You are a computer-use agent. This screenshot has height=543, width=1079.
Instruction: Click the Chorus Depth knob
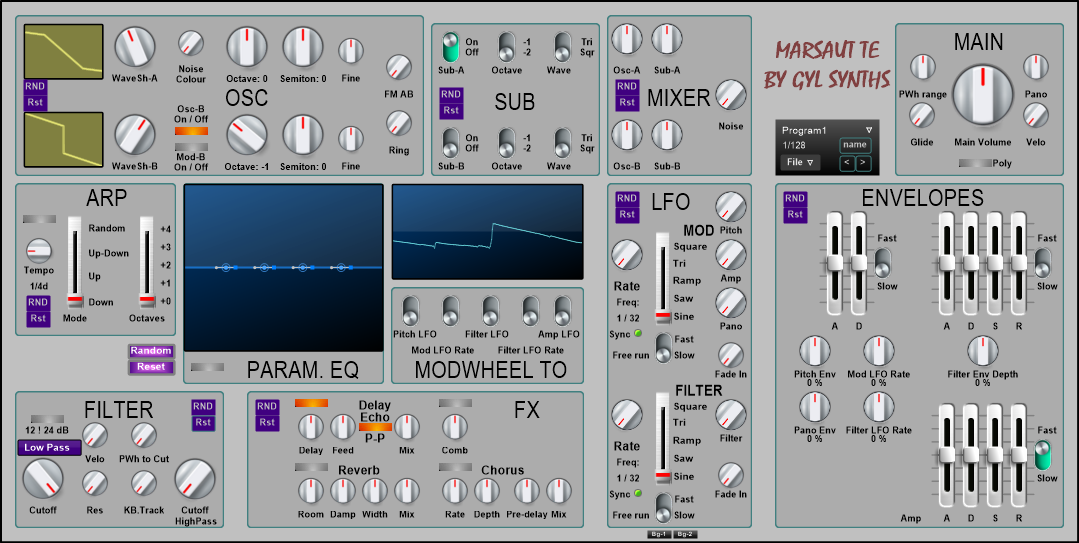pyautogui.click(x=487, y=490)
